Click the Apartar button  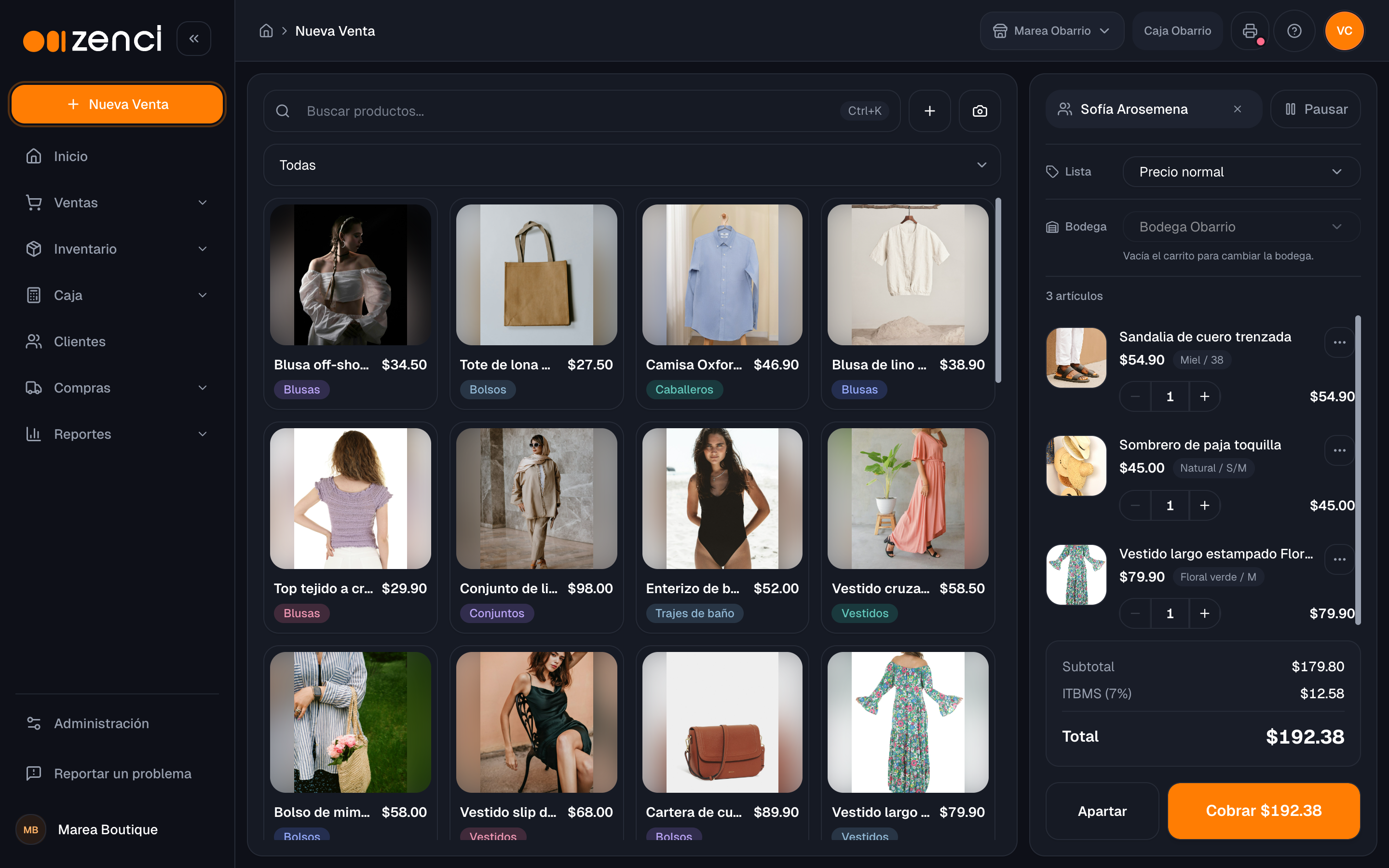coord(1102,811)
